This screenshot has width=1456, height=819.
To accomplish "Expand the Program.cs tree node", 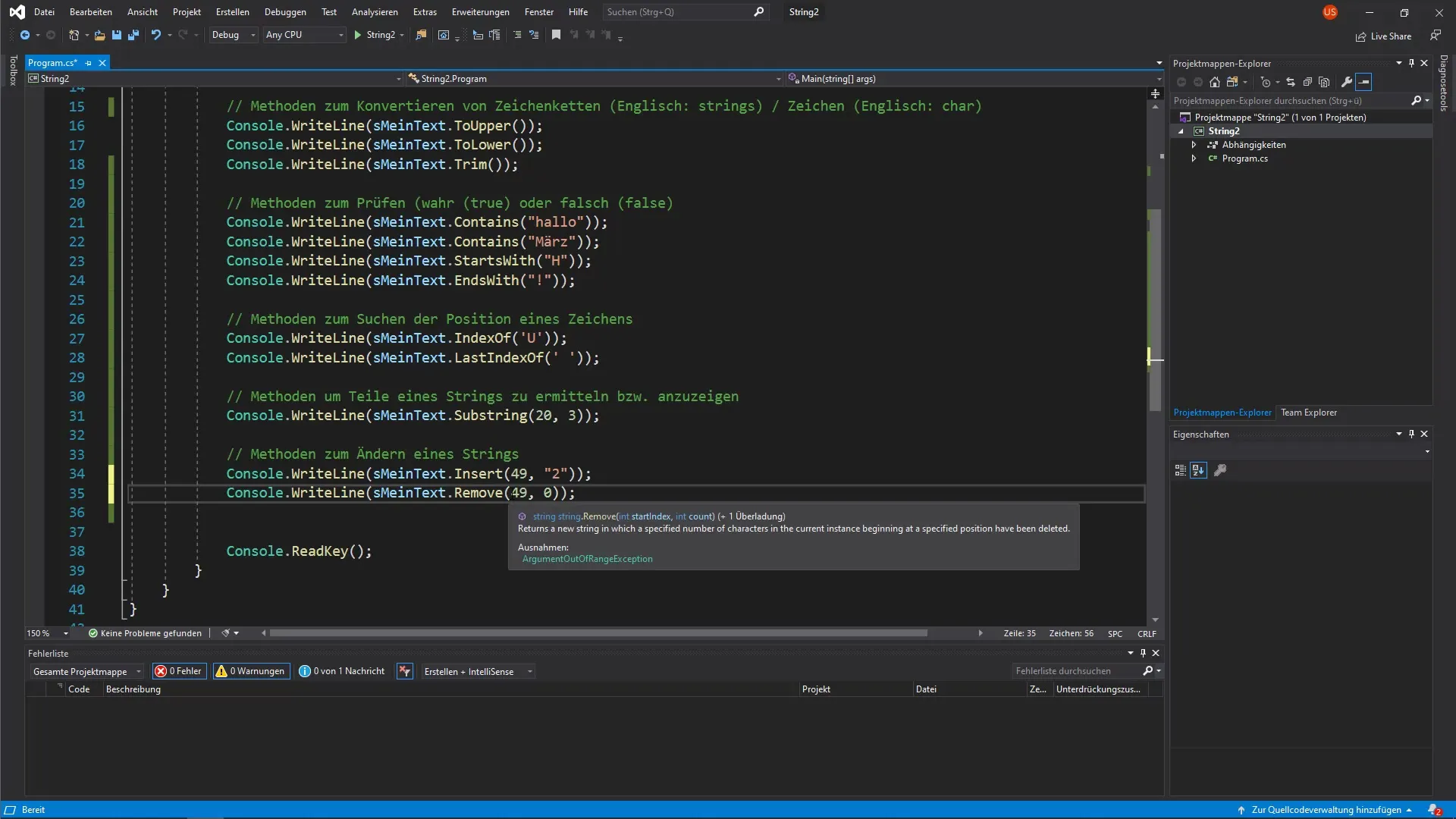I will coord(1194,158).
